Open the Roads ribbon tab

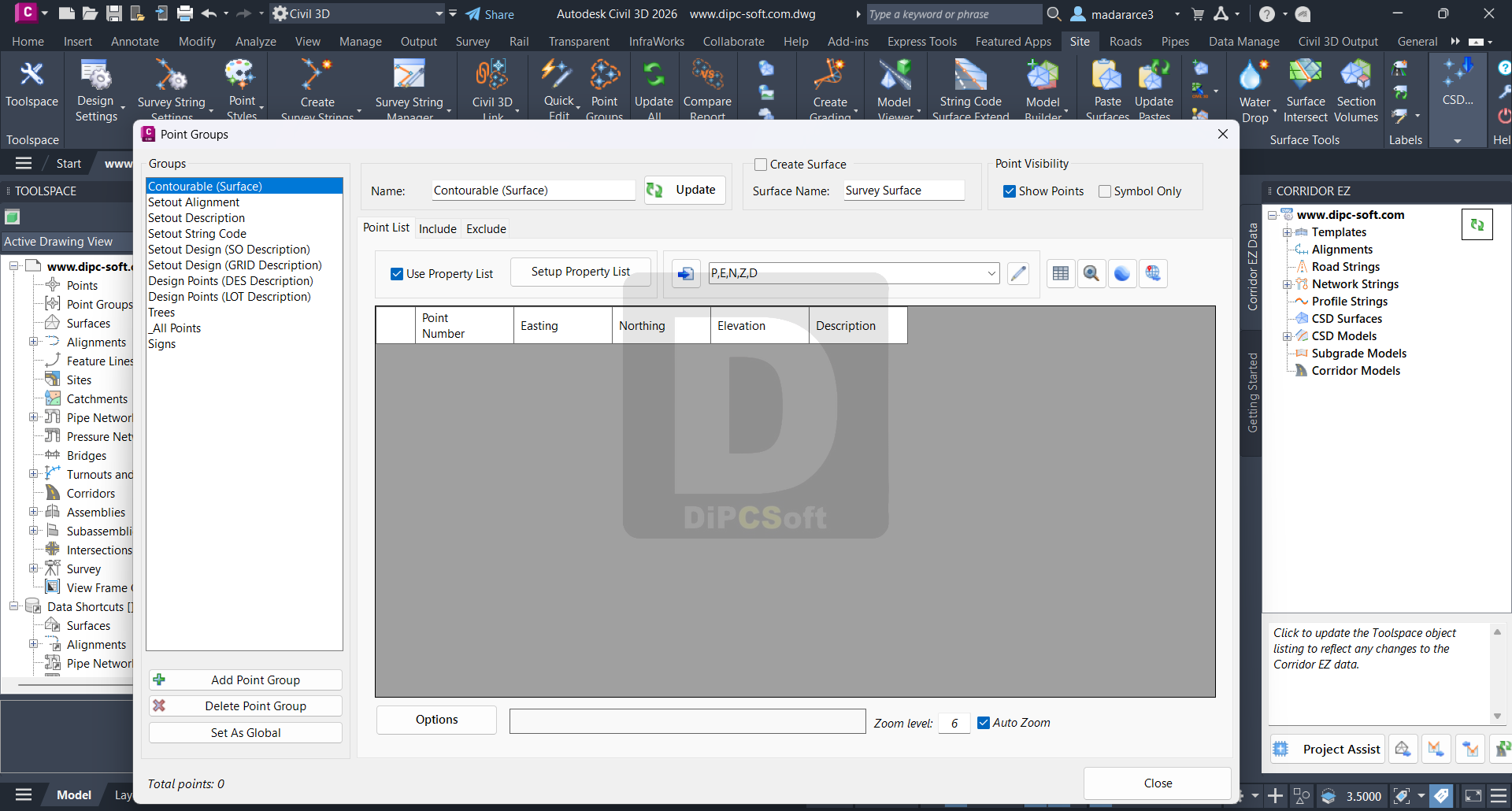pos(1125,42)
